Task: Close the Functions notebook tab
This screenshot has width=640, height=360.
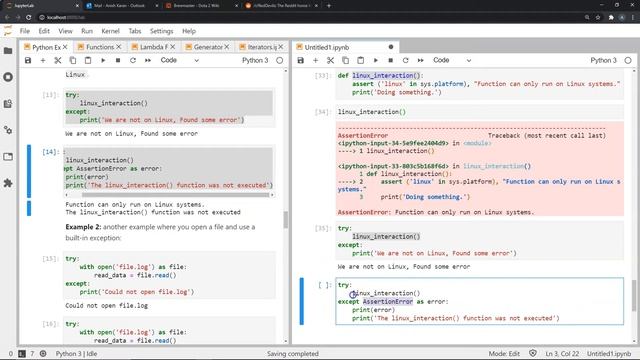Action: tap(119, 47)
